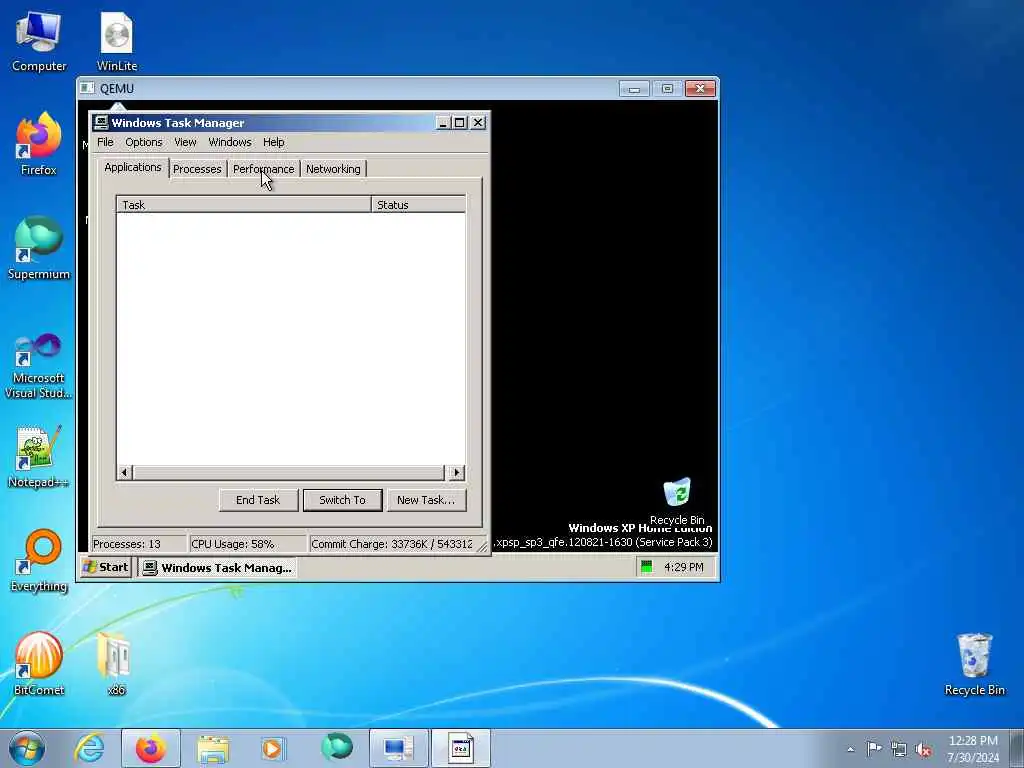This screenshot has height=768, width=1024.
Task: Click the End Task button
Action: point(258,500)
